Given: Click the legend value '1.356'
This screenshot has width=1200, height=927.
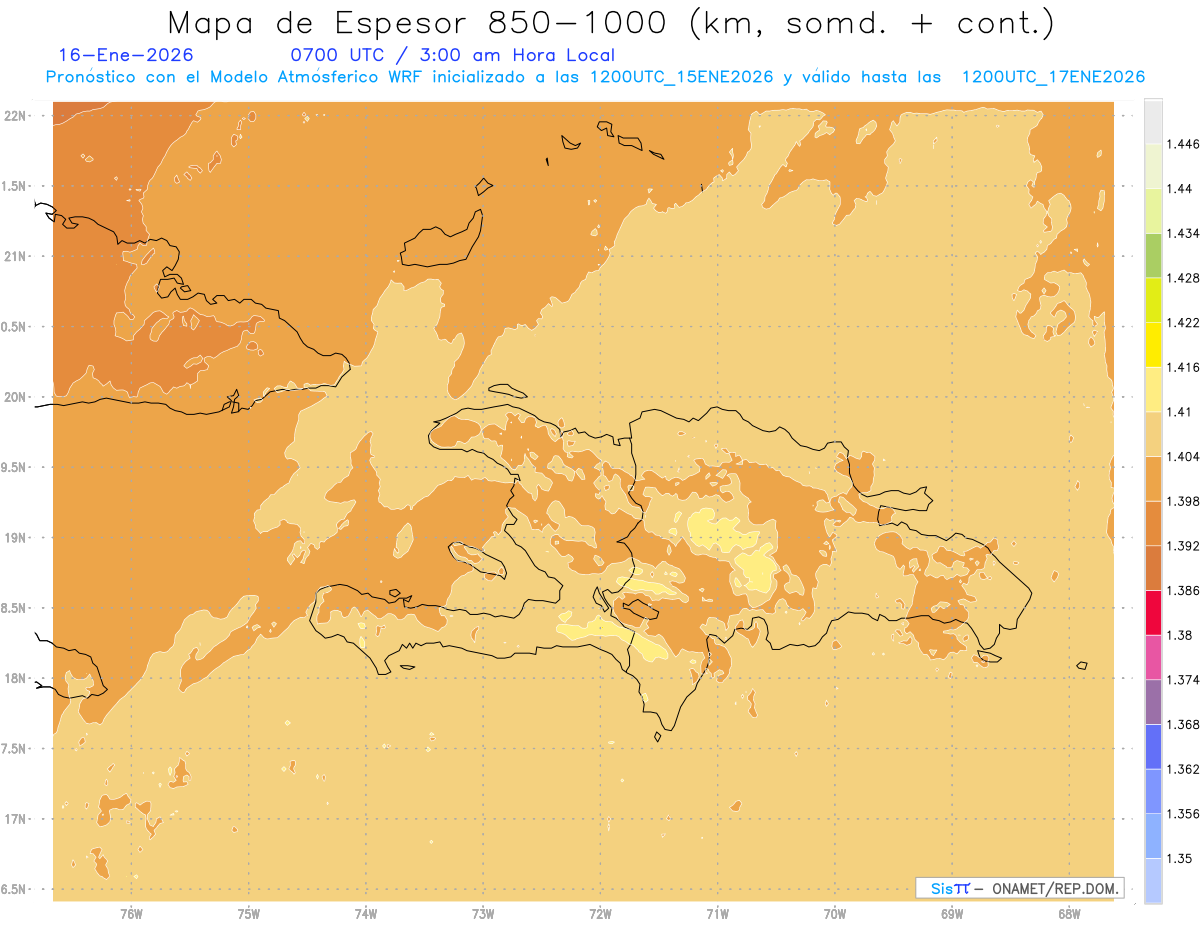Looking at the screenshot, I should point(1183,814).
